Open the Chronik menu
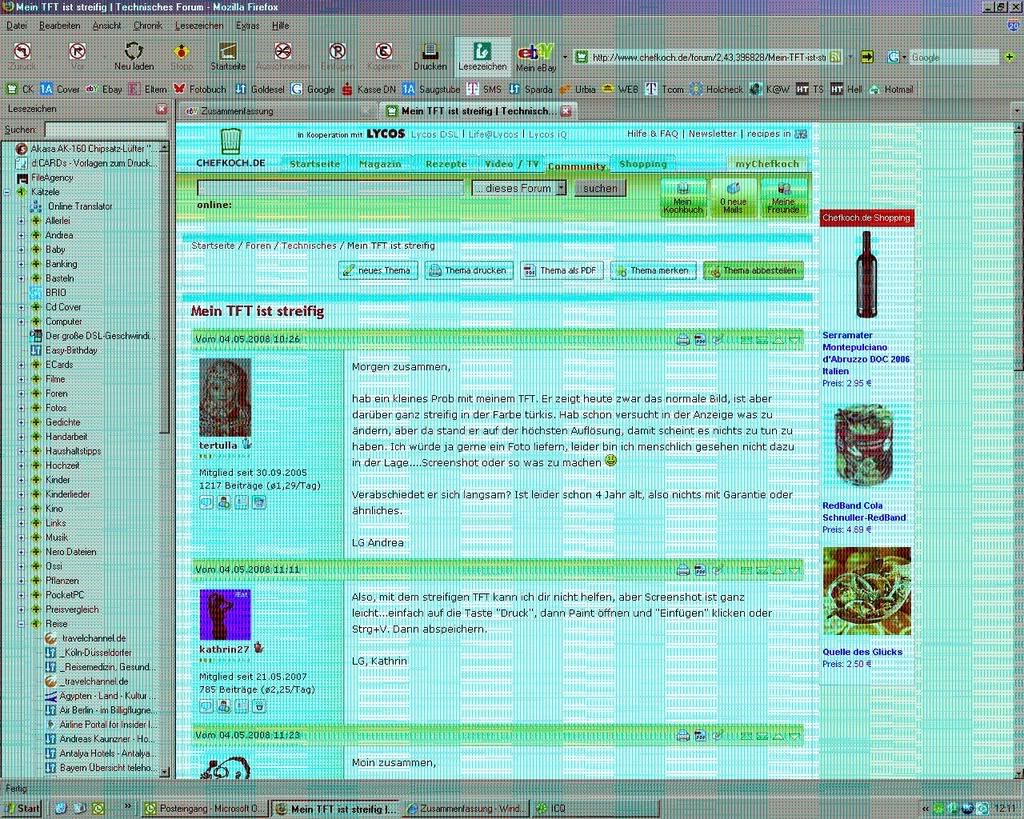 pos(147,25)
